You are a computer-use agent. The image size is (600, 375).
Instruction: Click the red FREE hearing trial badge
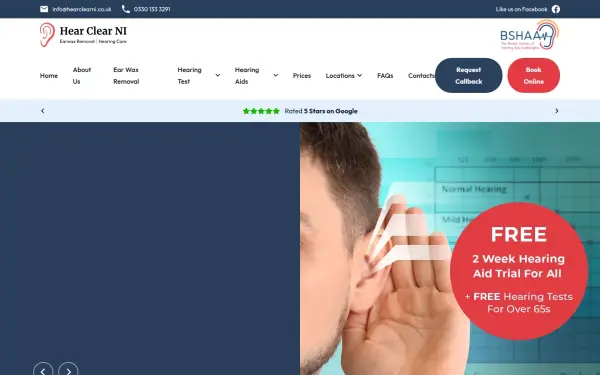click(519, 271)
